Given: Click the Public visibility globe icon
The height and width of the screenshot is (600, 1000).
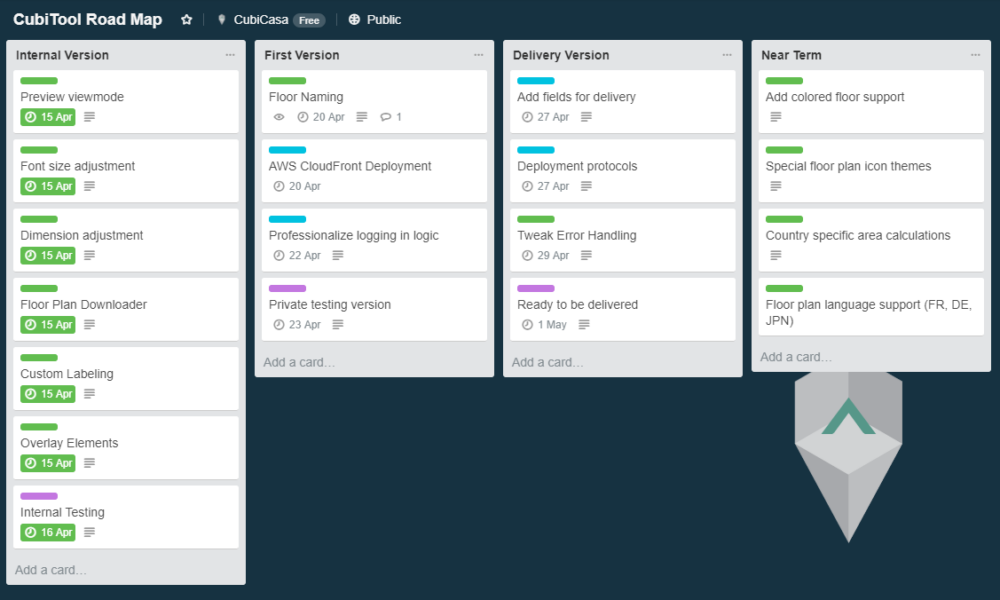Looking at the screenshot, I should 354,20.
